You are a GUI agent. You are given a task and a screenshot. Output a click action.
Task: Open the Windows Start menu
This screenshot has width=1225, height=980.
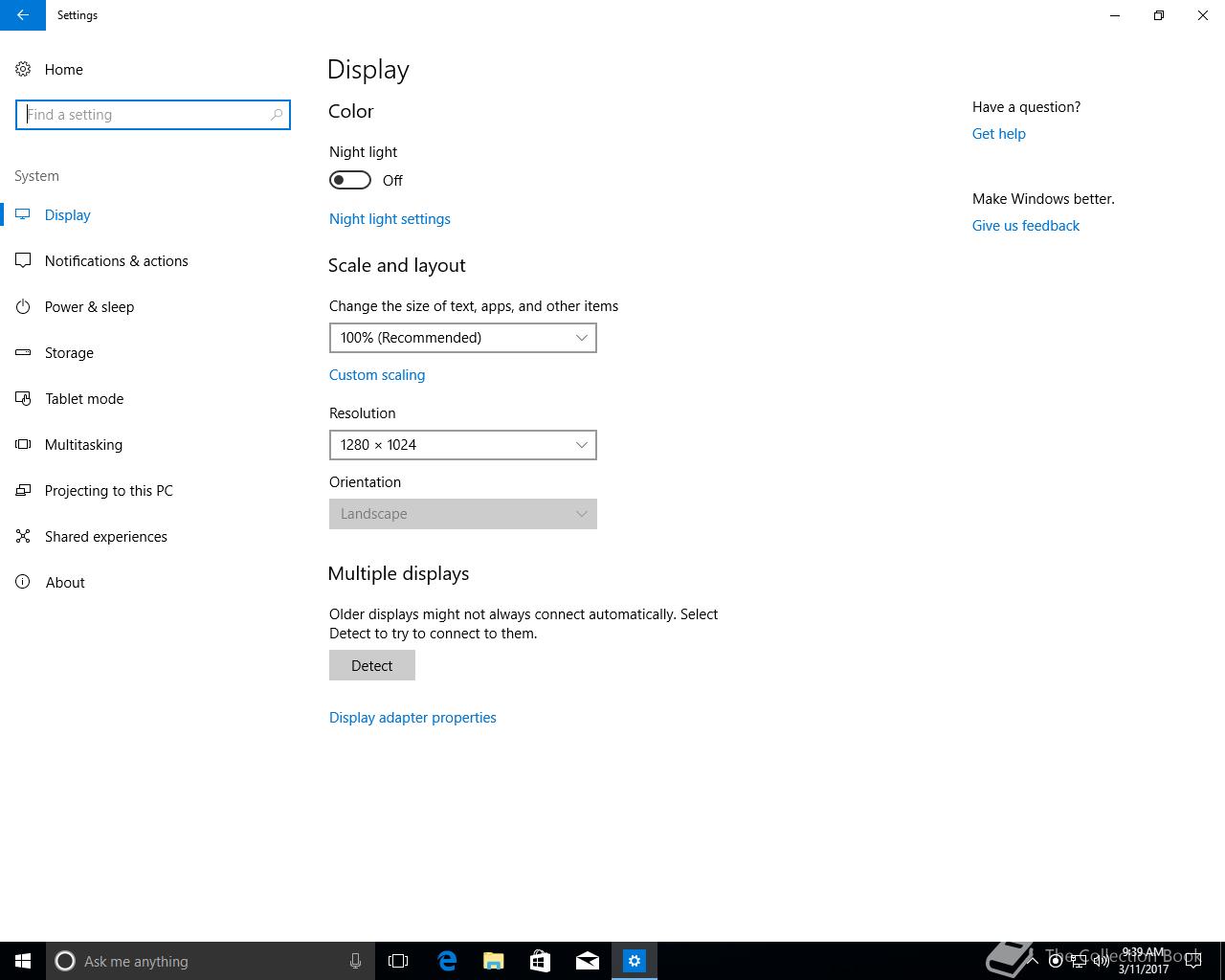23,961
